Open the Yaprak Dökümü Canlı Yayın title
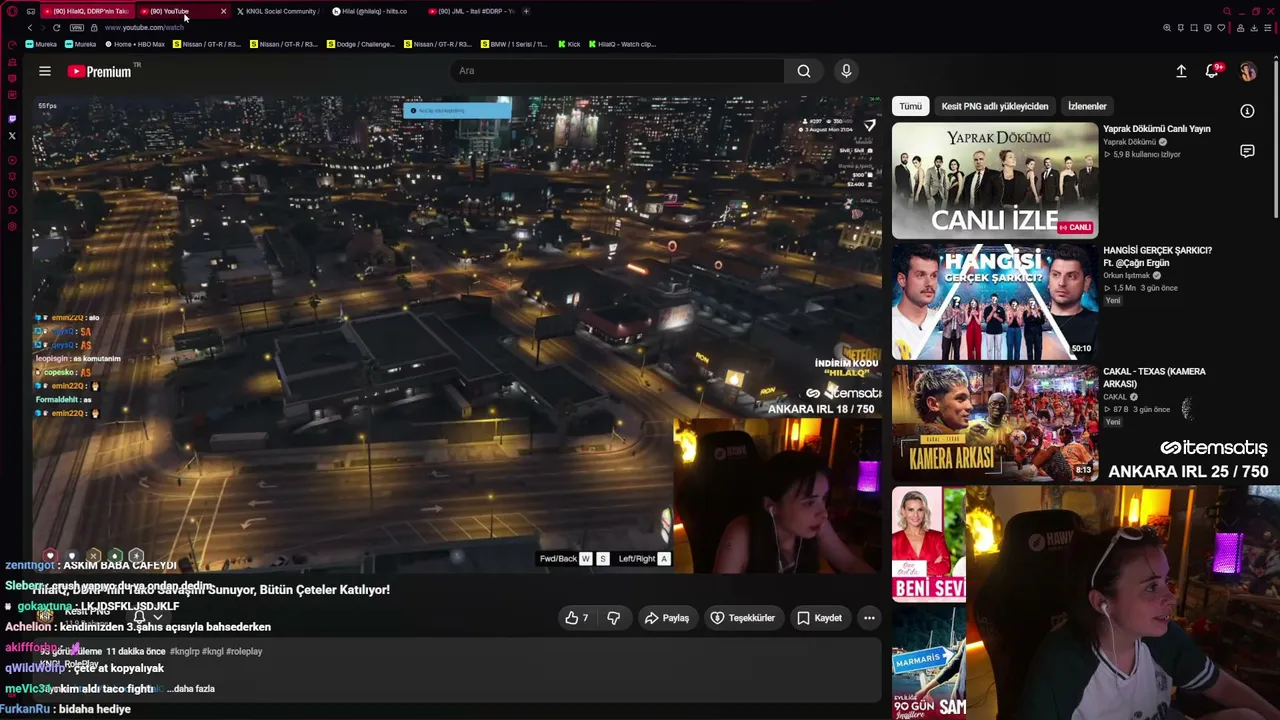Screen dimensions: 1280x720 coord(1157,129)
